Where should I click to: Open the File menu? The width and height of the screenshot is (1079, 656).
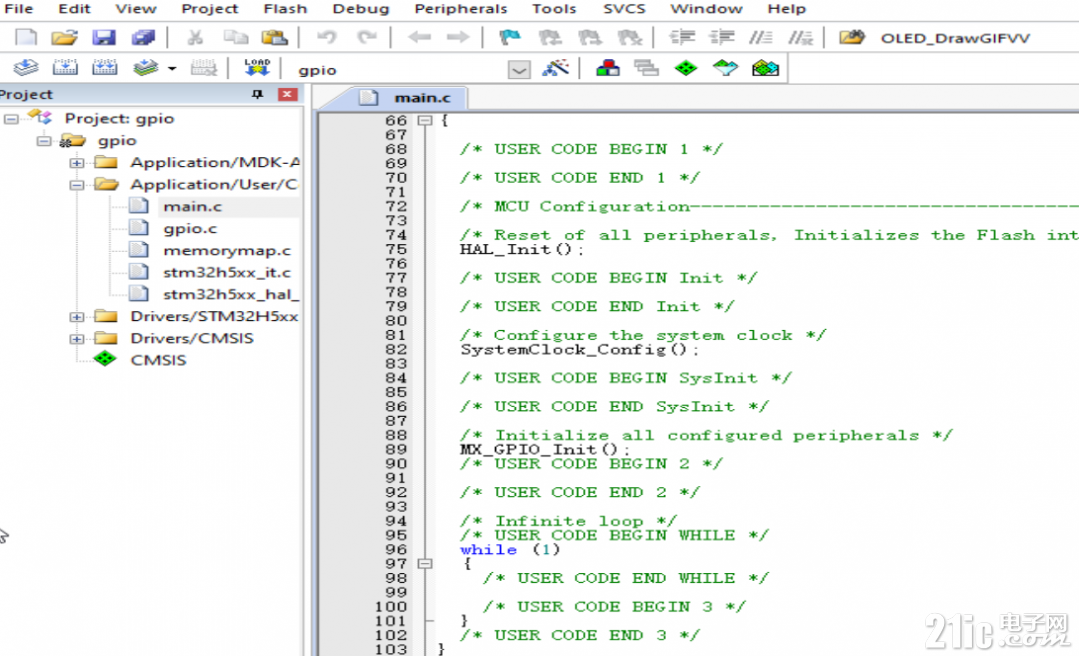pos(19,9)
